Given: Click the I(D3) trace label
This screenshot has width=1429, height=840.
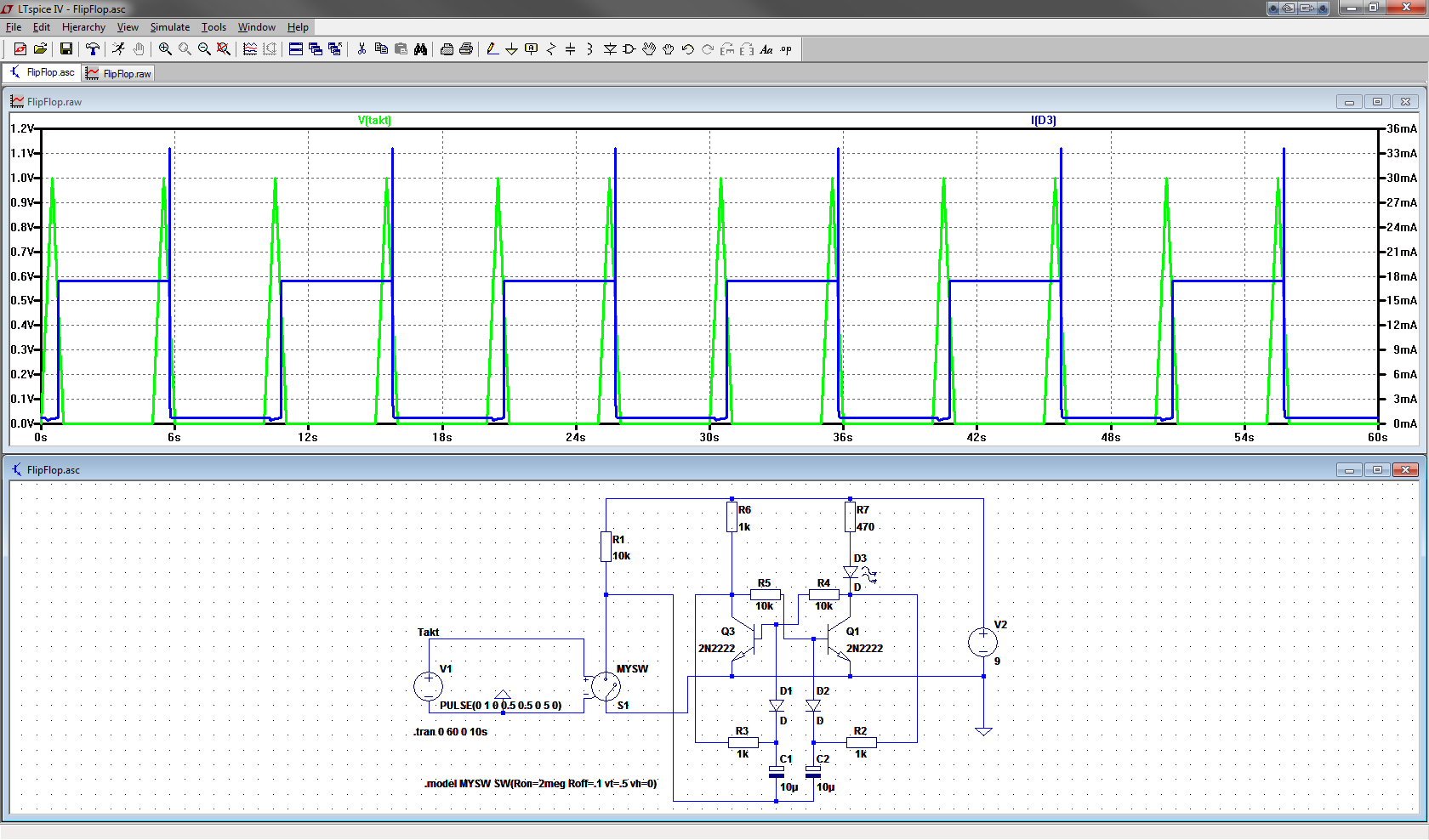Looking at the screenshot, I should [x=1043, y=120].
